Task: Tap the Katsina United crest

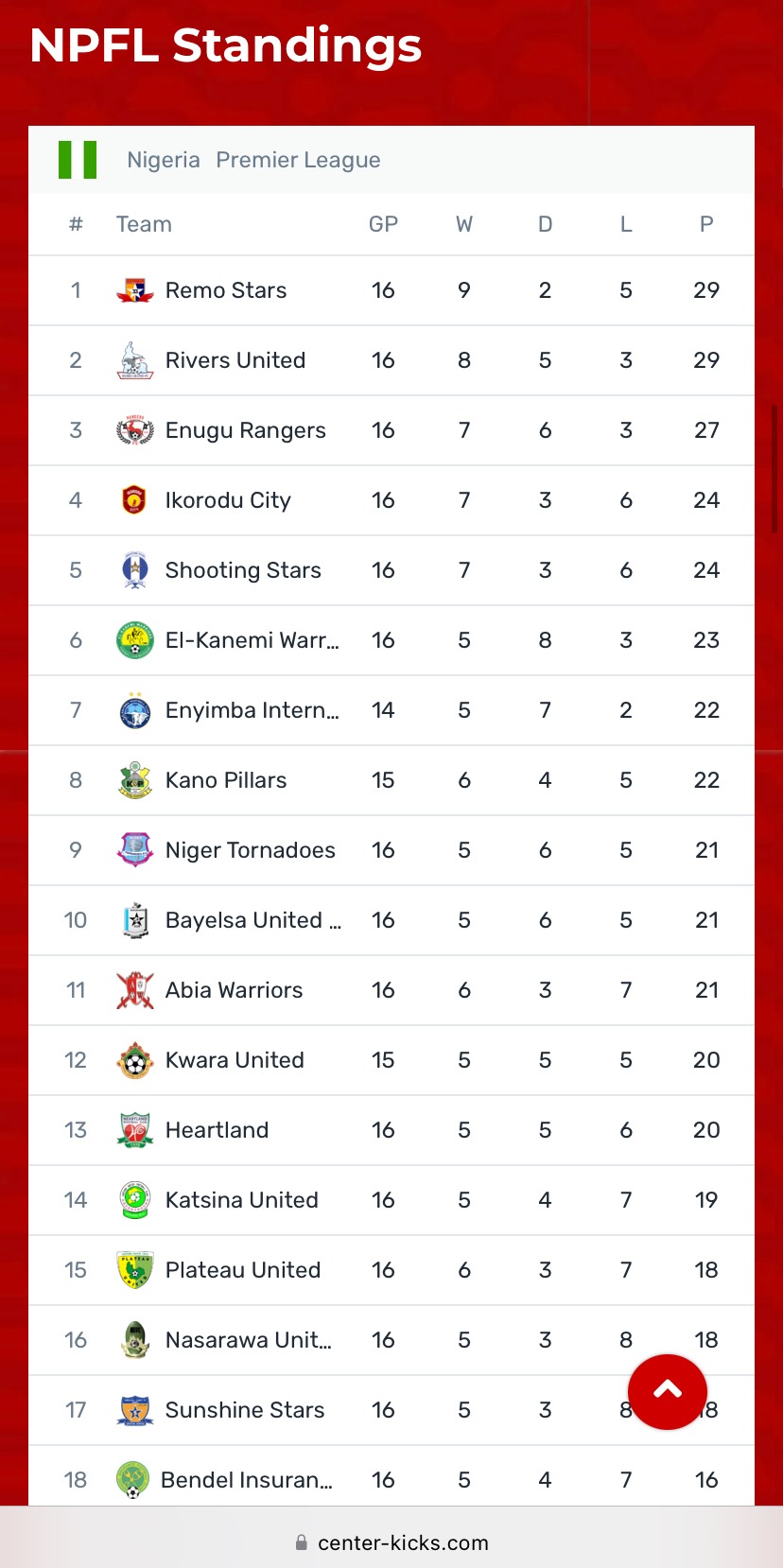Action: point(135,1200)
